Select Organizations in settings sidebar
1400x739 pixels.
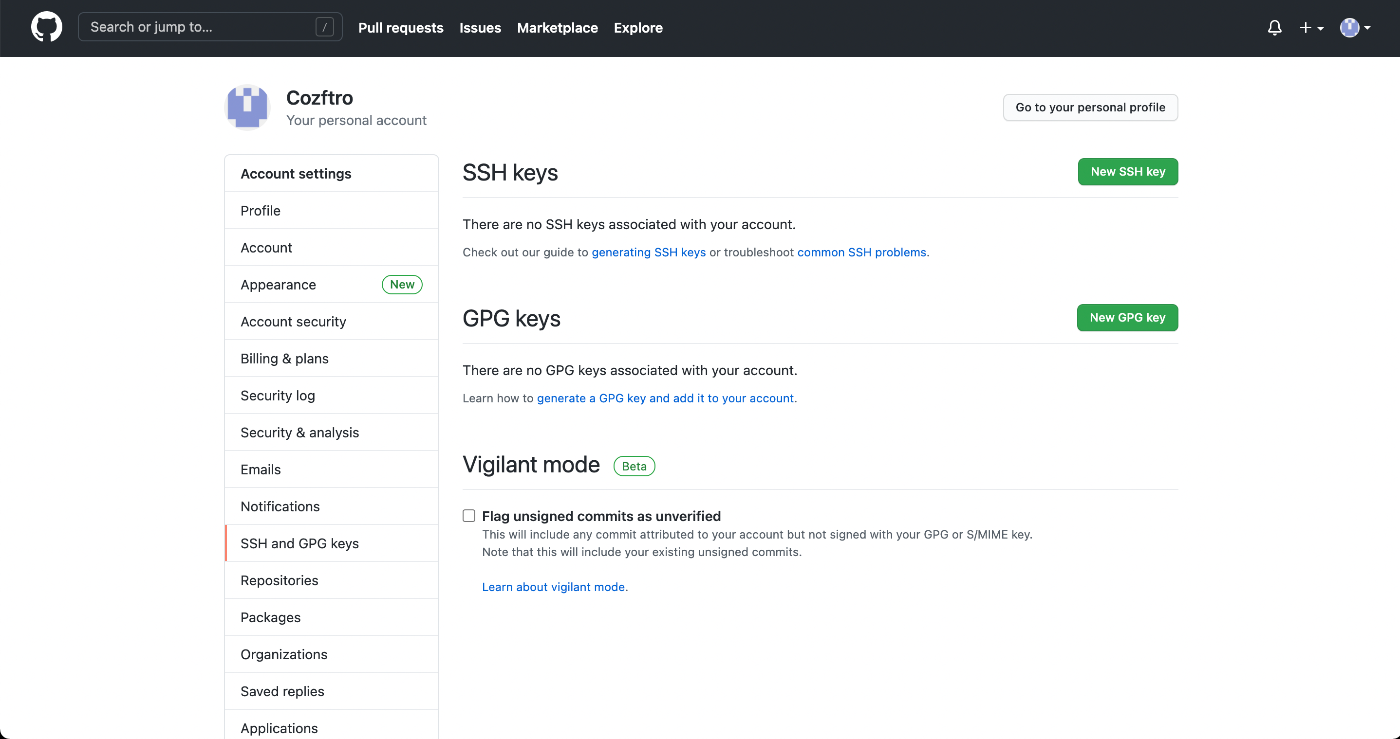point(332,655)
